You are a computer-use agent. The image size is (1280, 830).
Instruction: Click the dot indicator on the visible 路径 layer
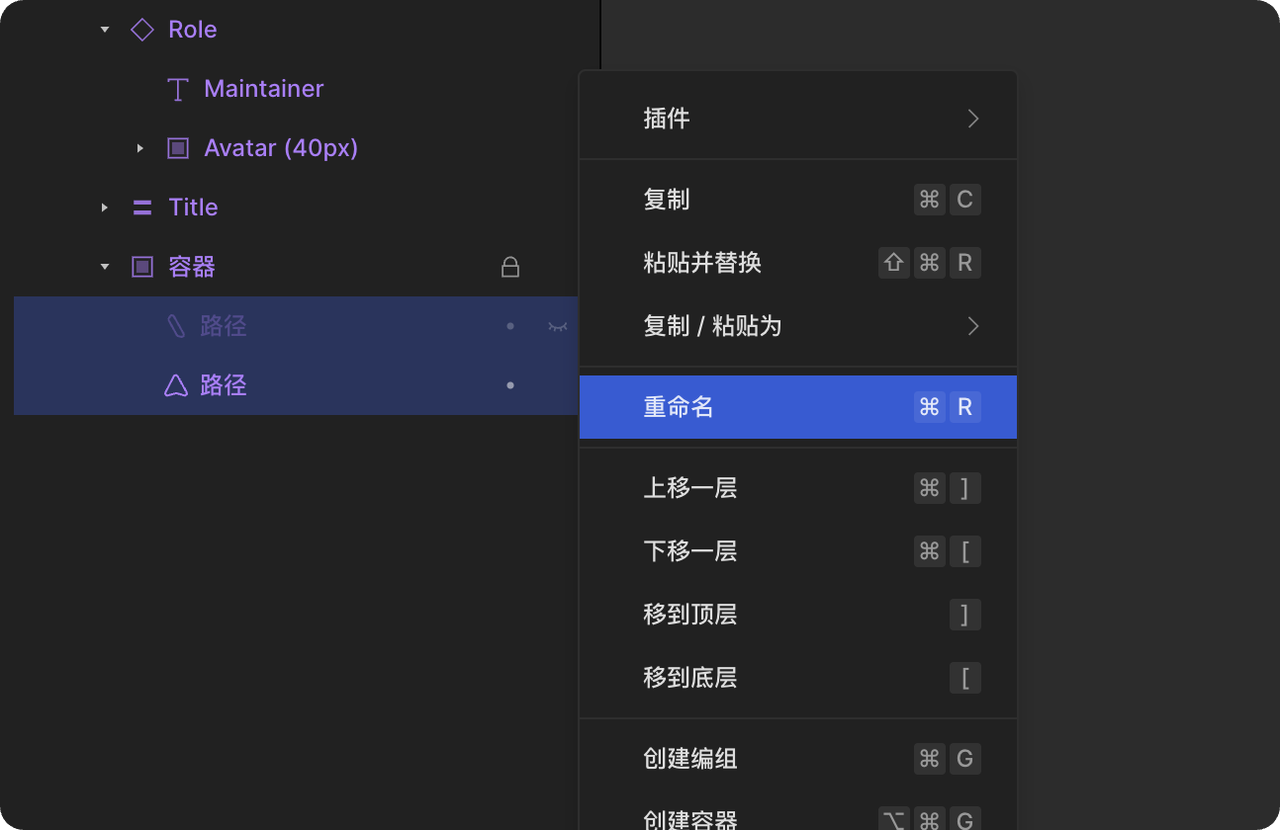tap(510, 385)
